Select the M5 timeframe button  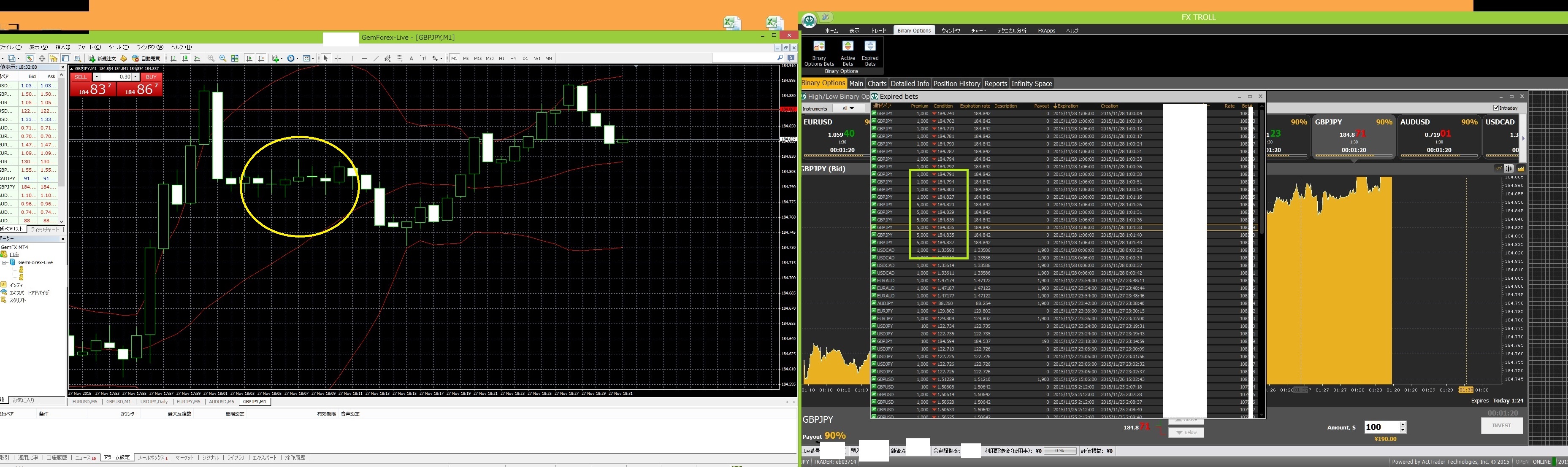point(466,58)
